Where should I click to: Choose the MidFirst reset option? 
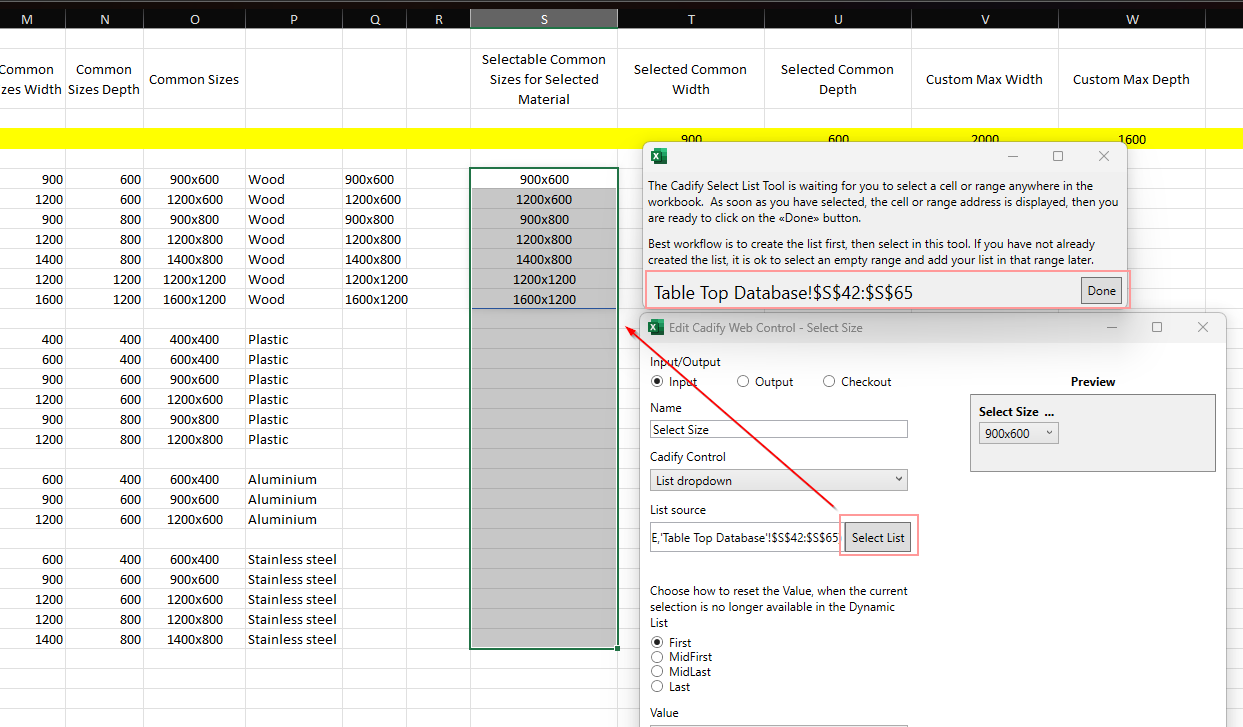(x=657, y=657)
